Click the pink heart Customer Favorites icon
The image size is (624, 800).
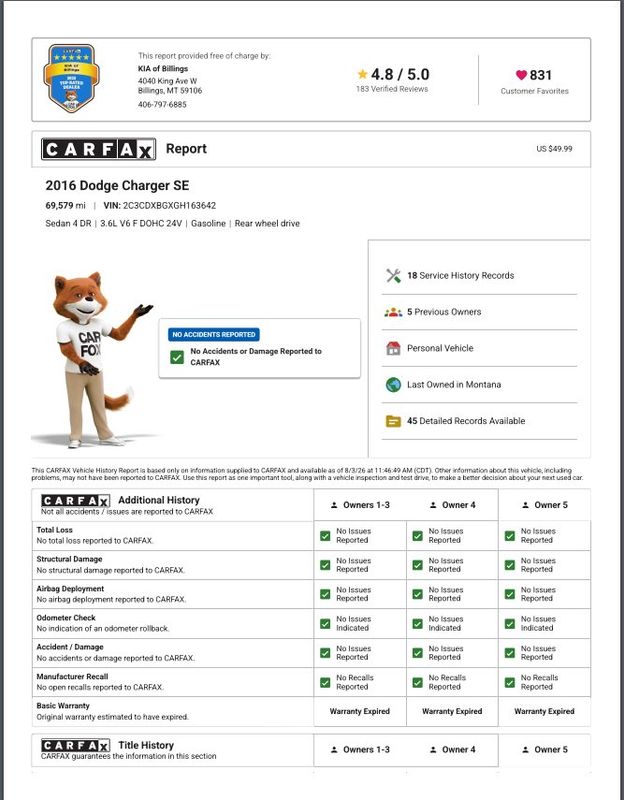coord(521,75)
